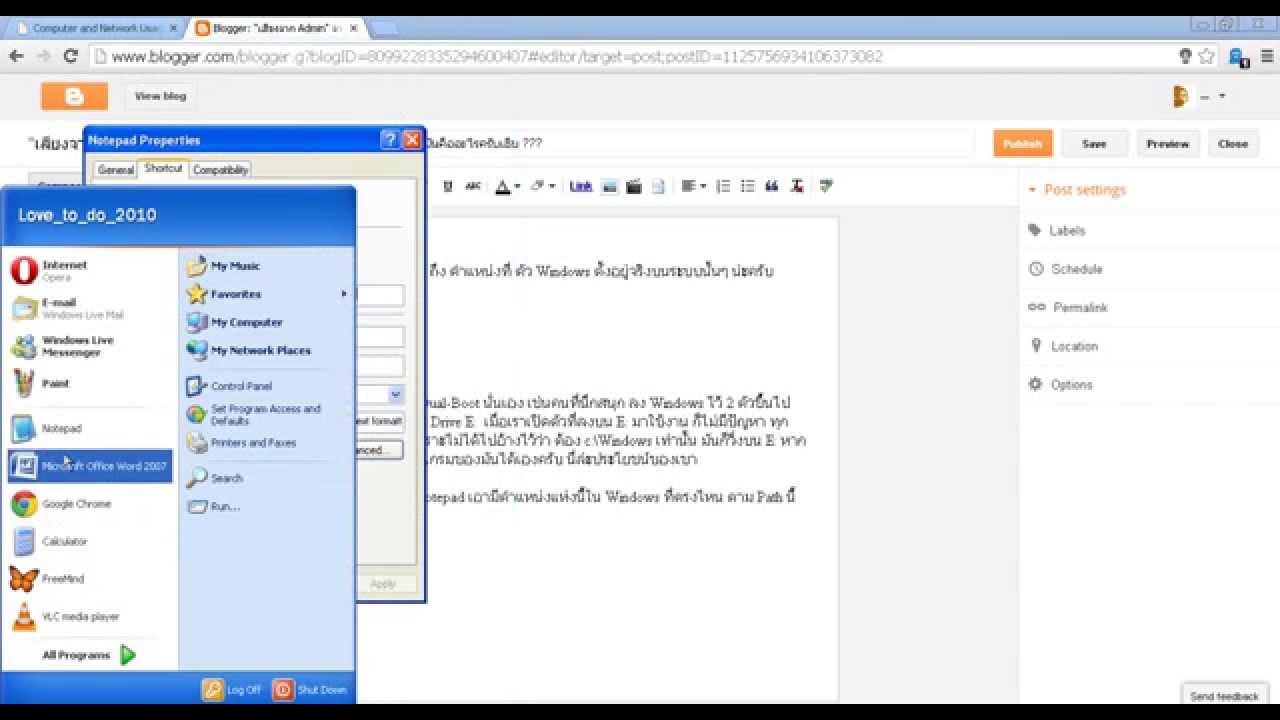The height and width of the screenshot is (720, 1280).
Task: Open highlight color dropdown arrow
Action: 552,187
